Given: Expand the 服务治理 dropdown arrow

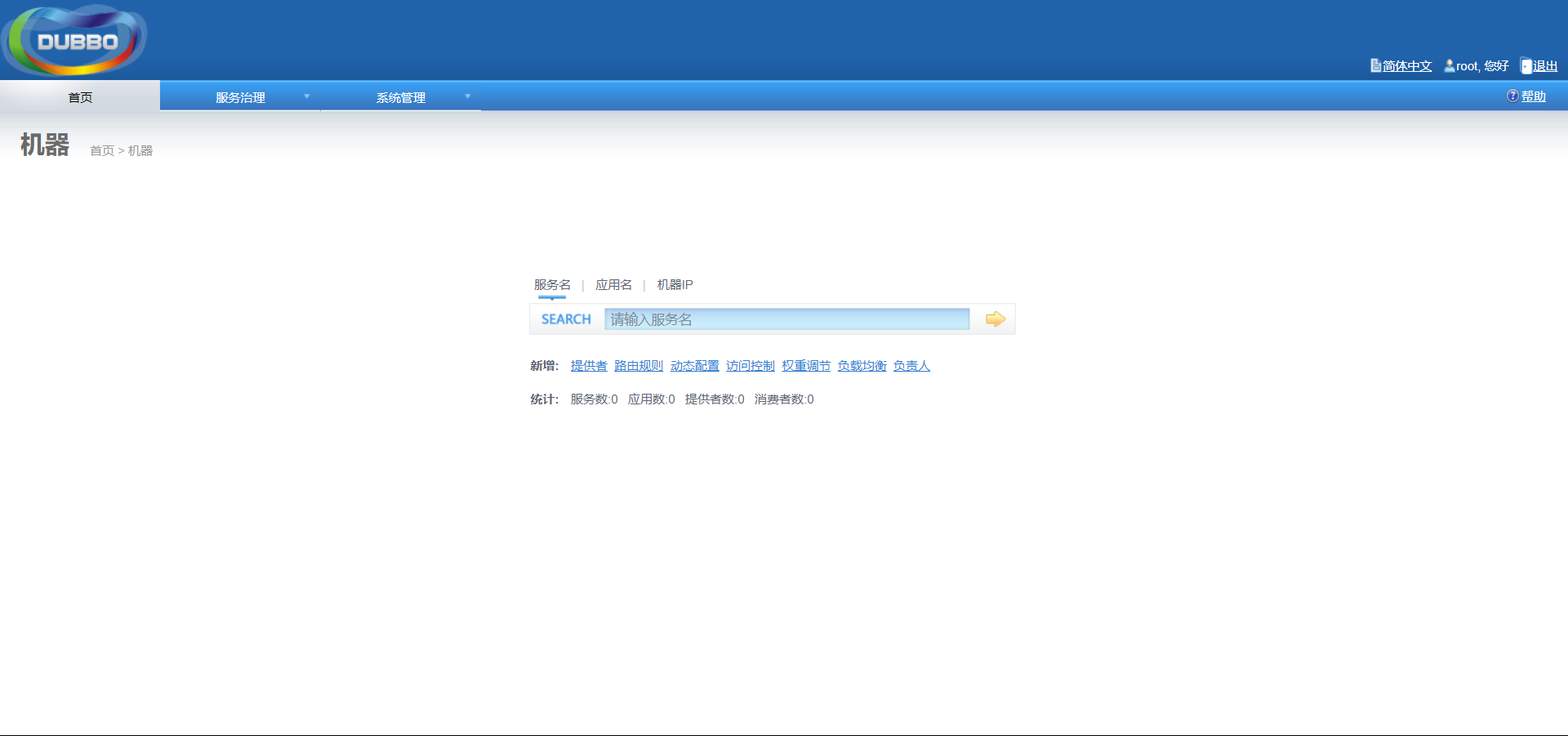Looking at the screenshot, I should (x=306, y=96).
